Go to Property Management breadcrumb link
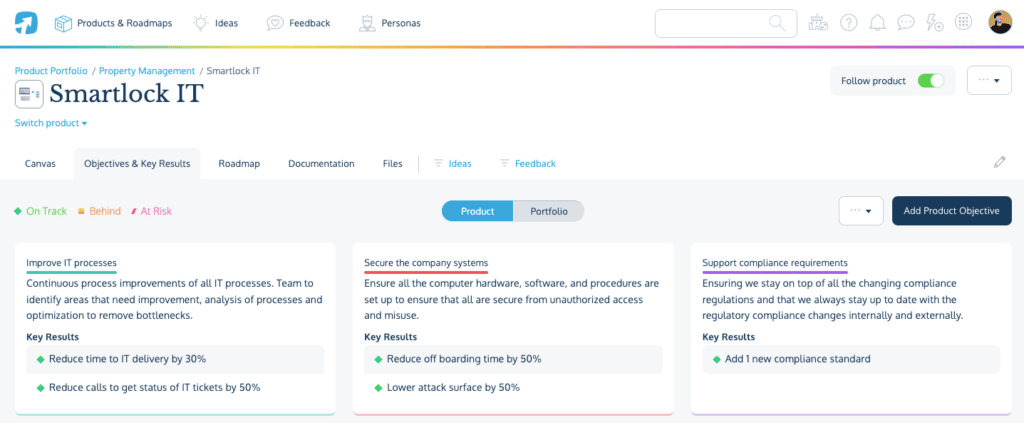This screenshot has width=1024, height=423. tap(147, 71)
